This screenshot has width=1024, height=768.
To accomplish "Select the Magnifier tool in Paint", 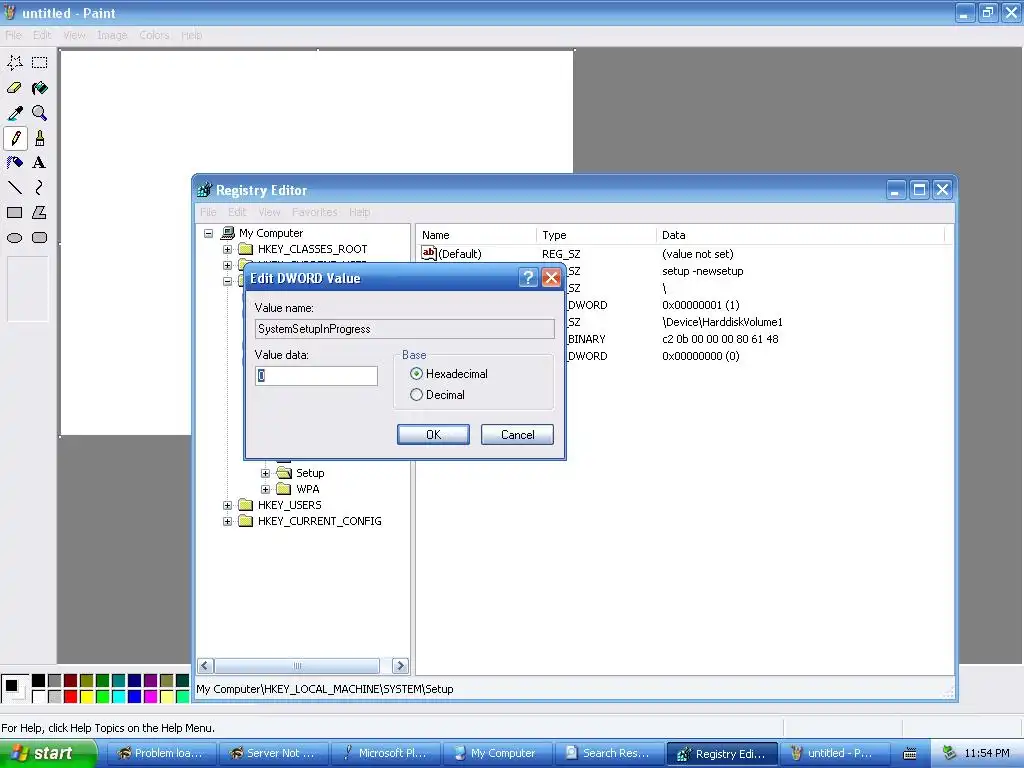I will (x=40, y=113).
